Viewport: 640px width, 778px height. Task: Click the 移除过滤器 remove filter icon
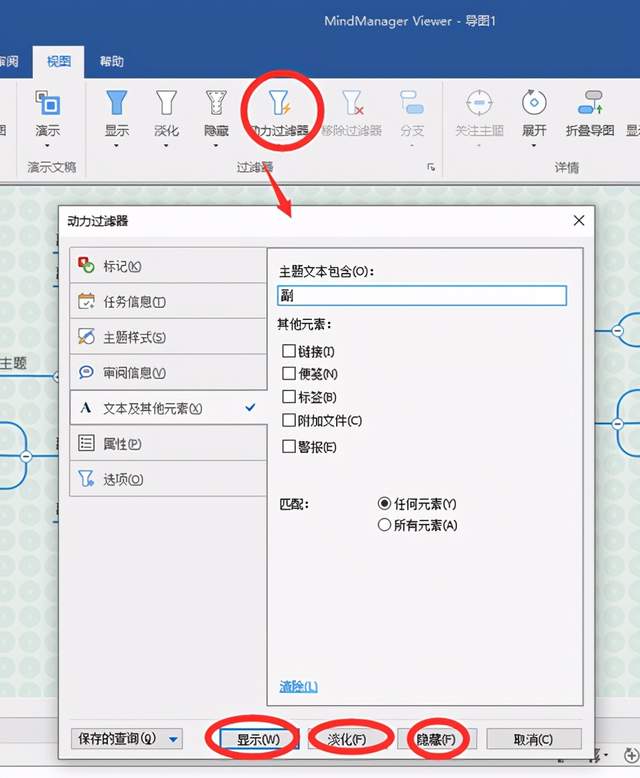352,103
